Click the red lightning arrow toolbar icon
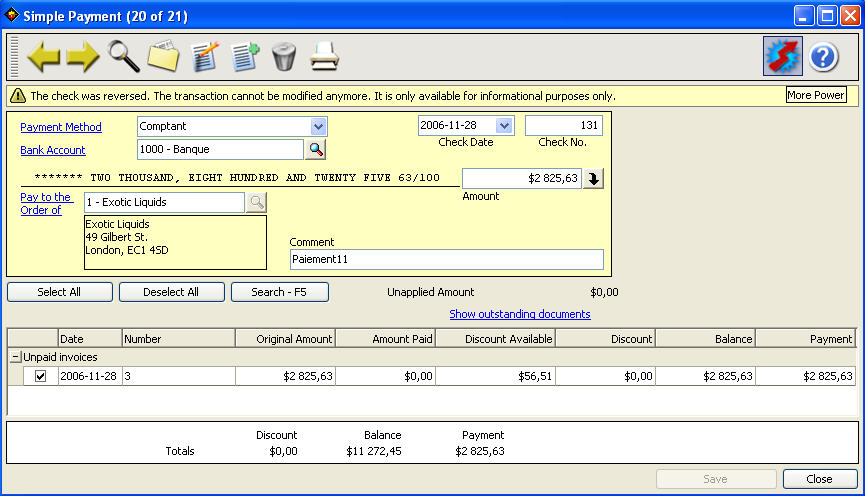Viewport: 865px width, 496px height. (783, 56)
